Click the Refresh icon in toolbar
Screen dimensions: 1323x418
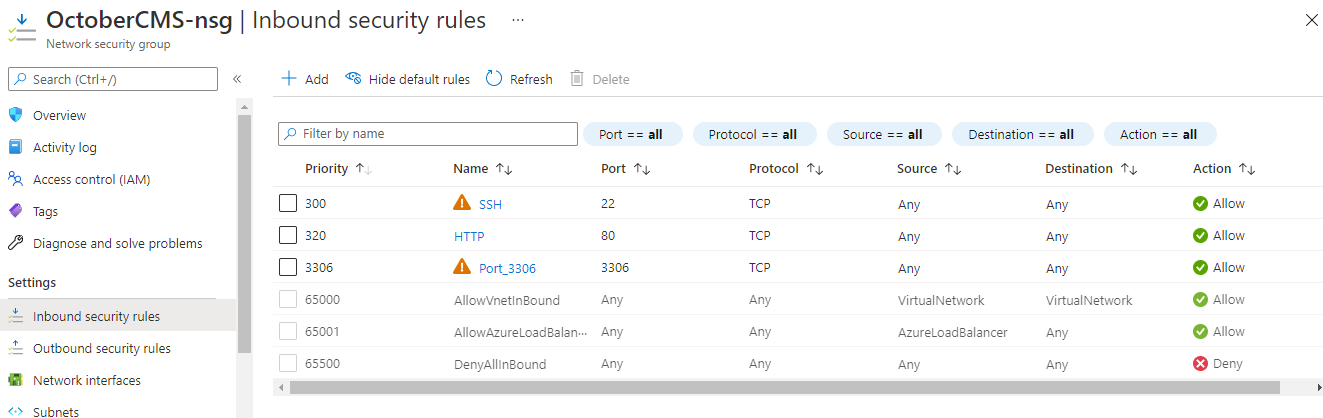pos(494,79)
